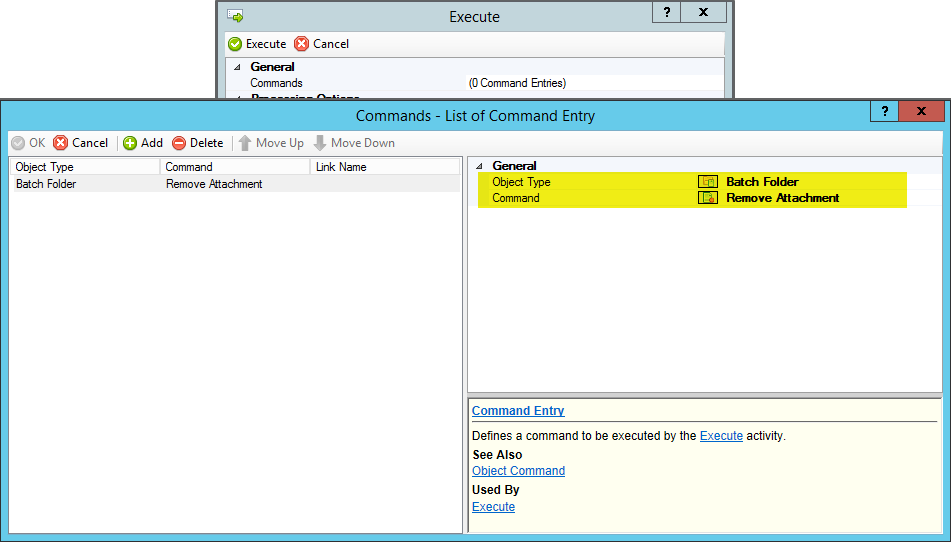Collapse the General section in Commands dialog
951x542 pixels.
480,166
